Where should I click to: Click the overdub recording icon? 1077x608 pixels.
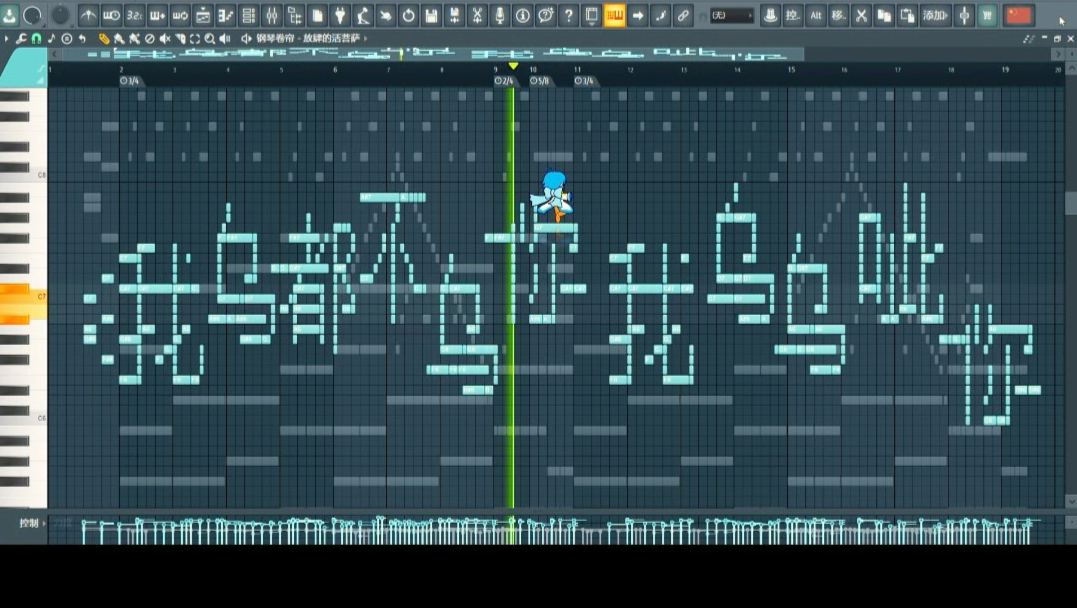tap(157, 15)
